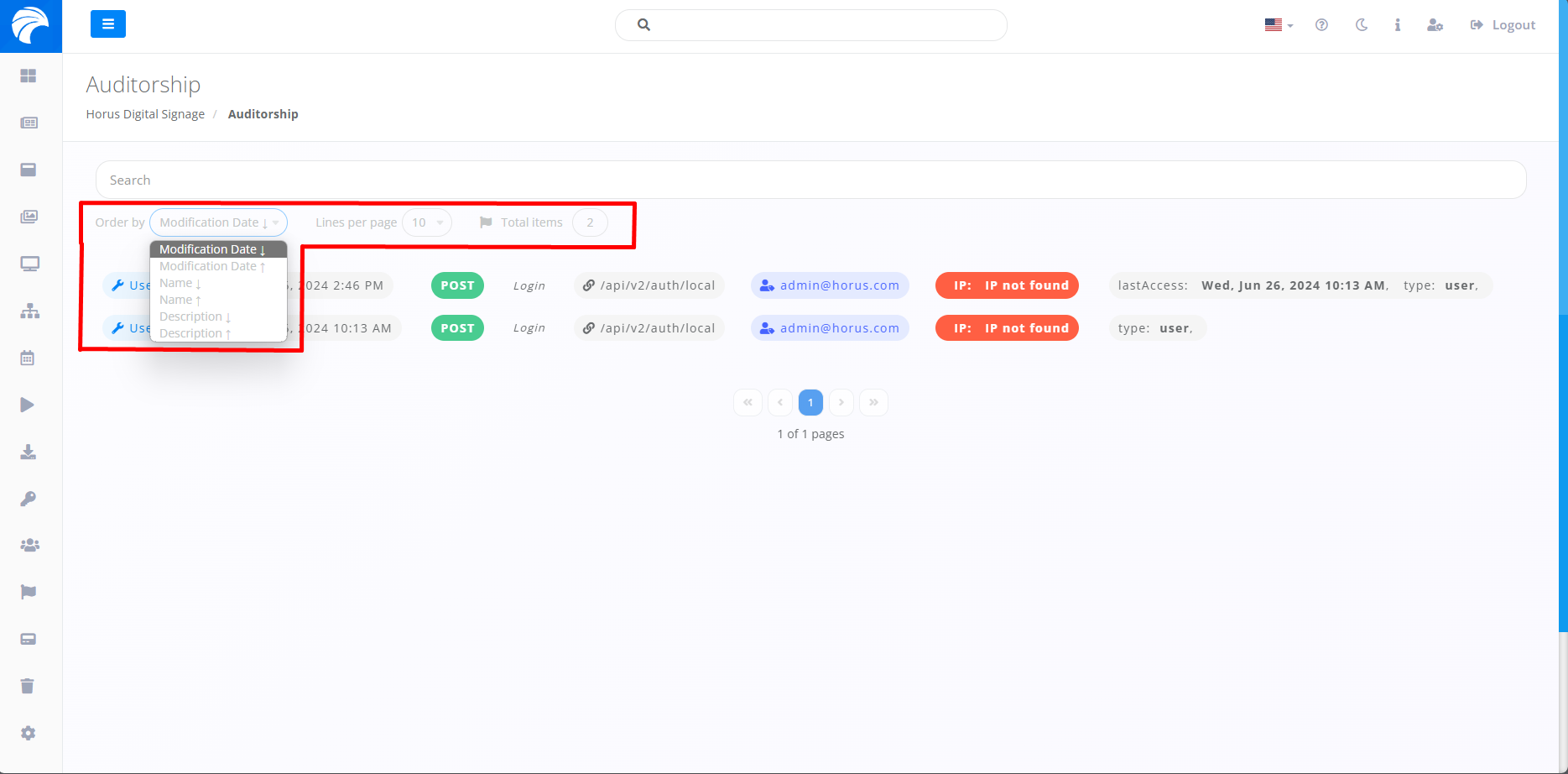Image resolution: width=1568 pixels, height=774 pixels.
Task: Open the trash icon in sidebar
Action: point(28,687)
